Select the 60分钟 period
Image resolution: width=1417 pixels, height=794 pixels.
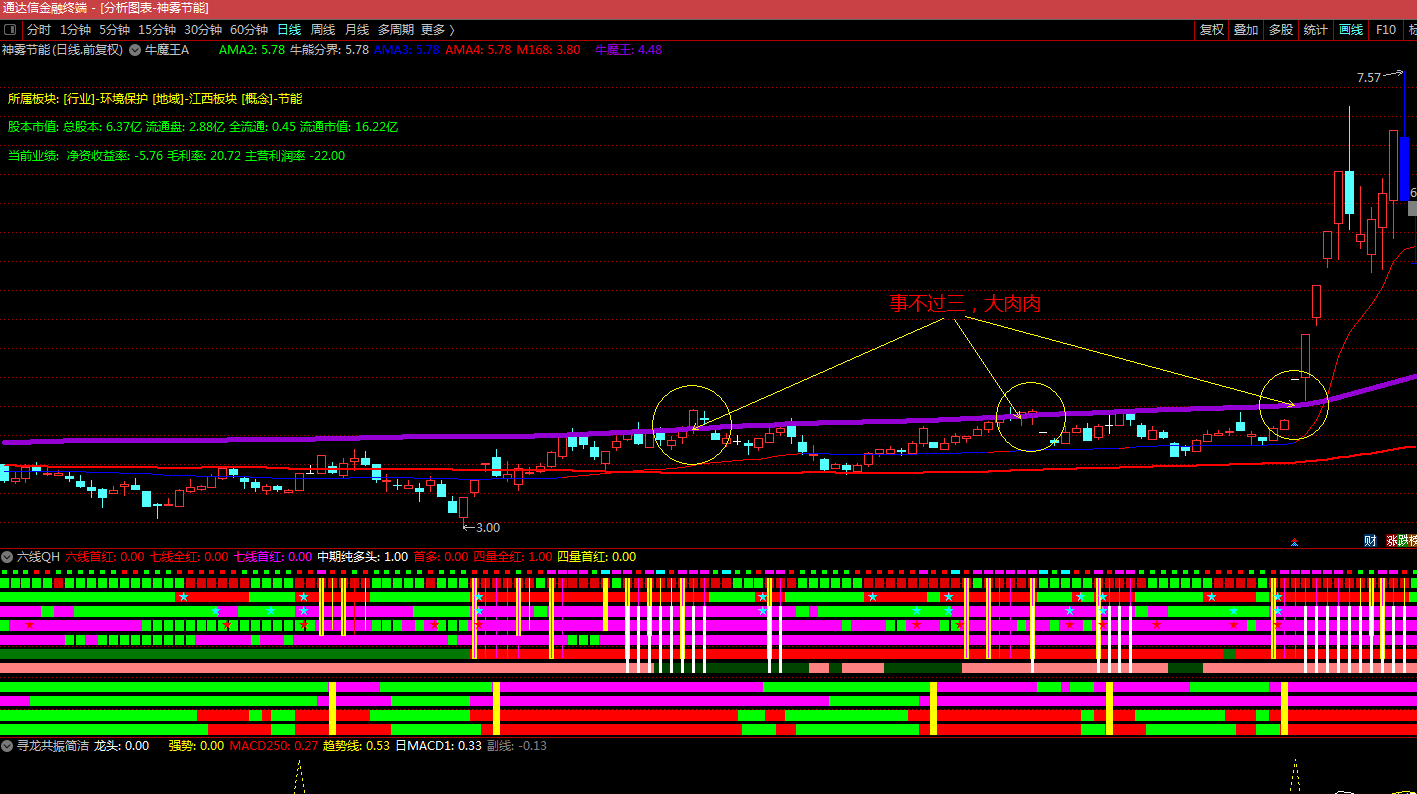[x=249, y=30]
